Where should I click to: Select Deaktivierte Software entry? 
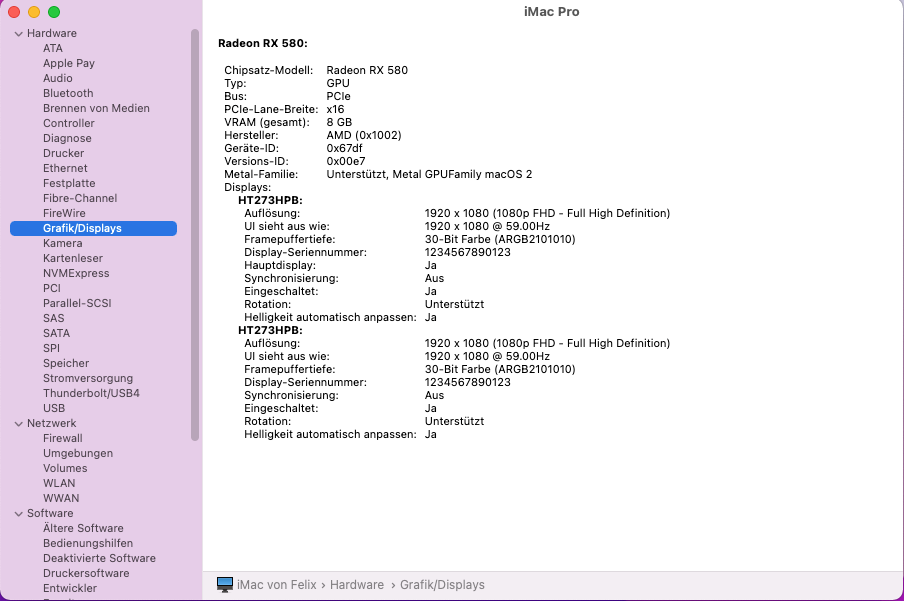(x=99, y=558)
